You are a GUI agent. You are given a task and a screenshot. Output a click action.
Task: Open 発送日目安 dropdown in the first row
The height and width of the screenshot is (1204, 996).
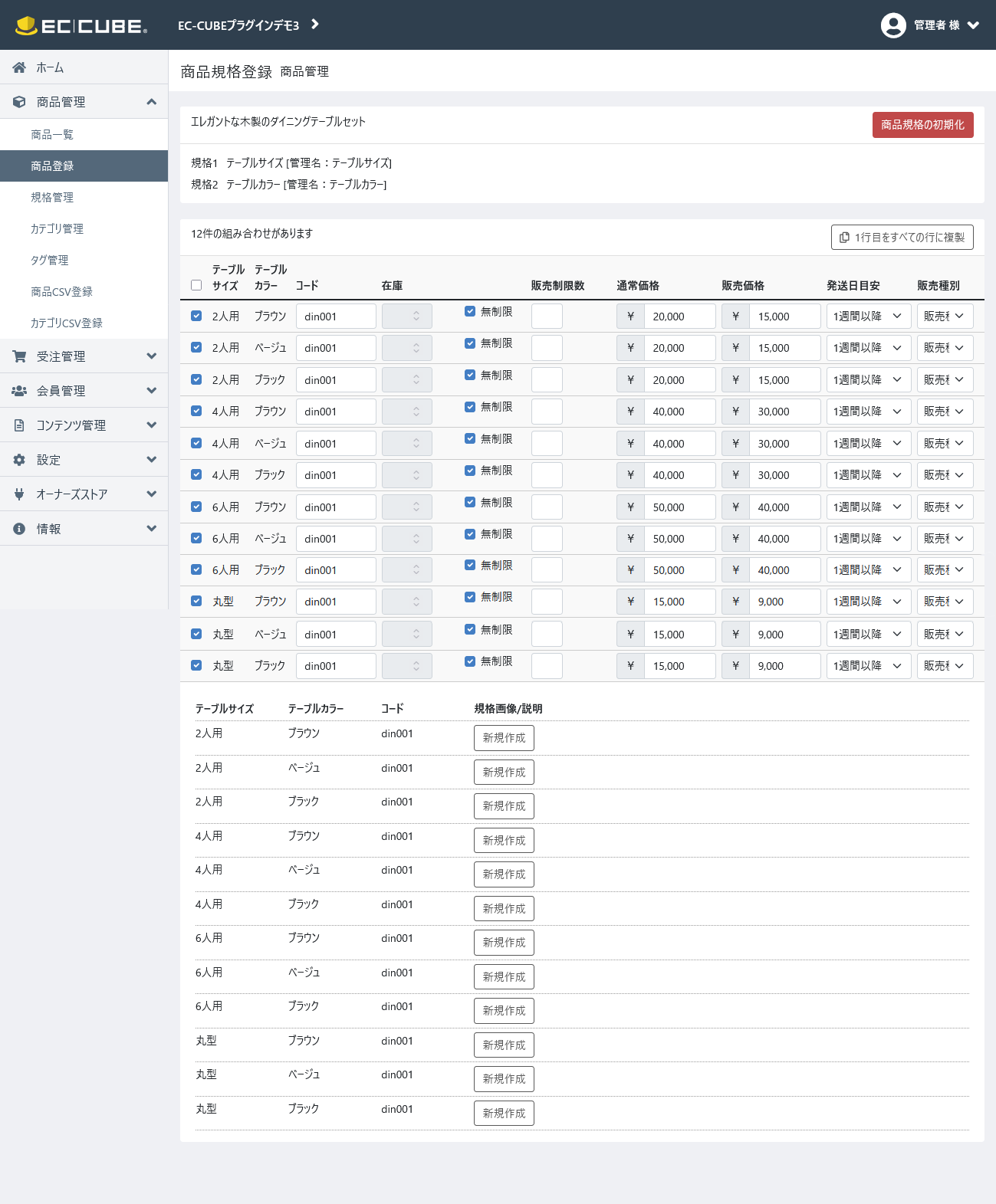point(868,317)
